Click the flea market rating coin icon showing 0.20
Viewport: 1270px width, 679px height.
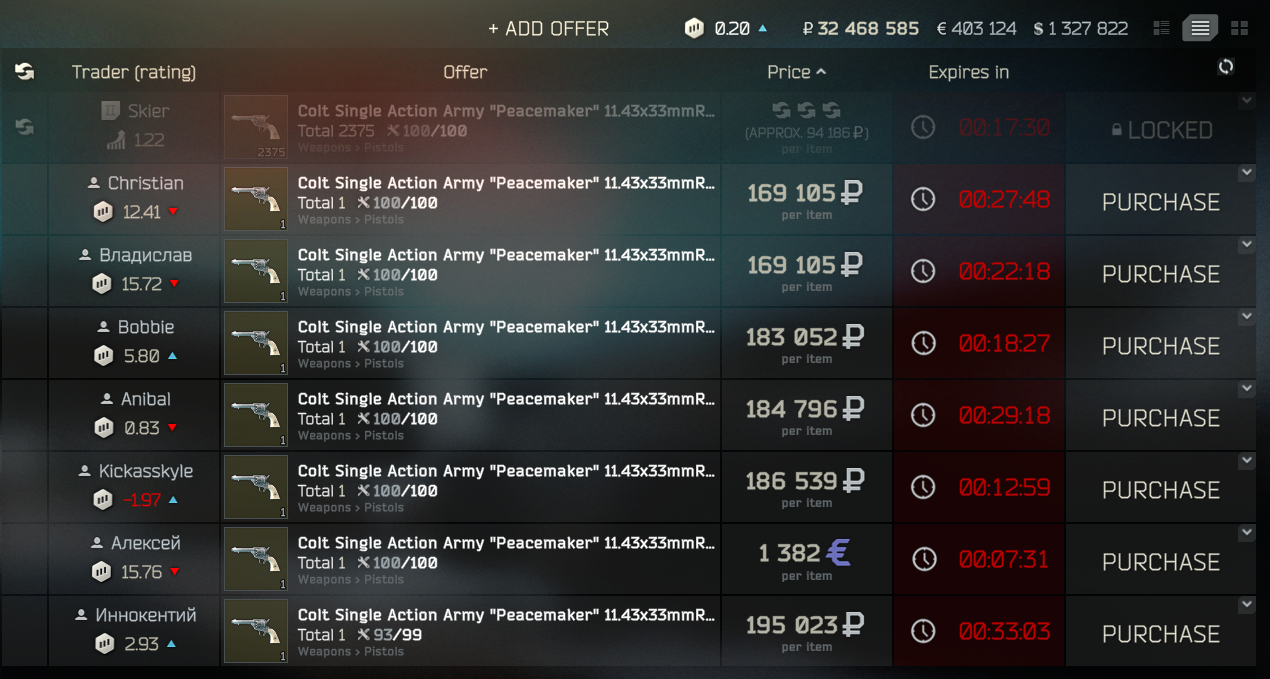tap(694, 28)
